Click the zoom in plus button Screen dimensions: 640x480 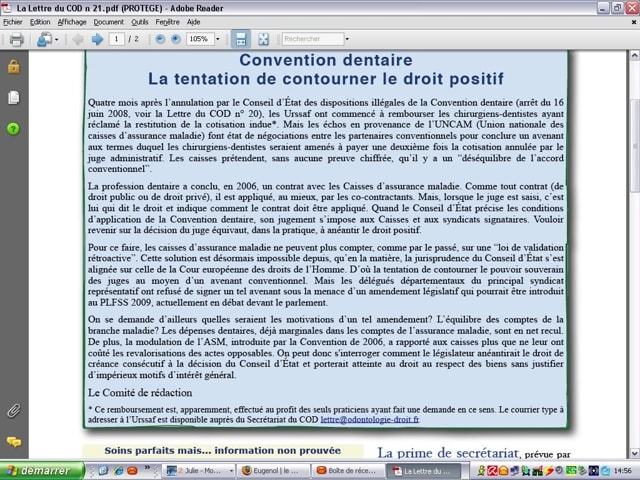(x=175, y=39)
